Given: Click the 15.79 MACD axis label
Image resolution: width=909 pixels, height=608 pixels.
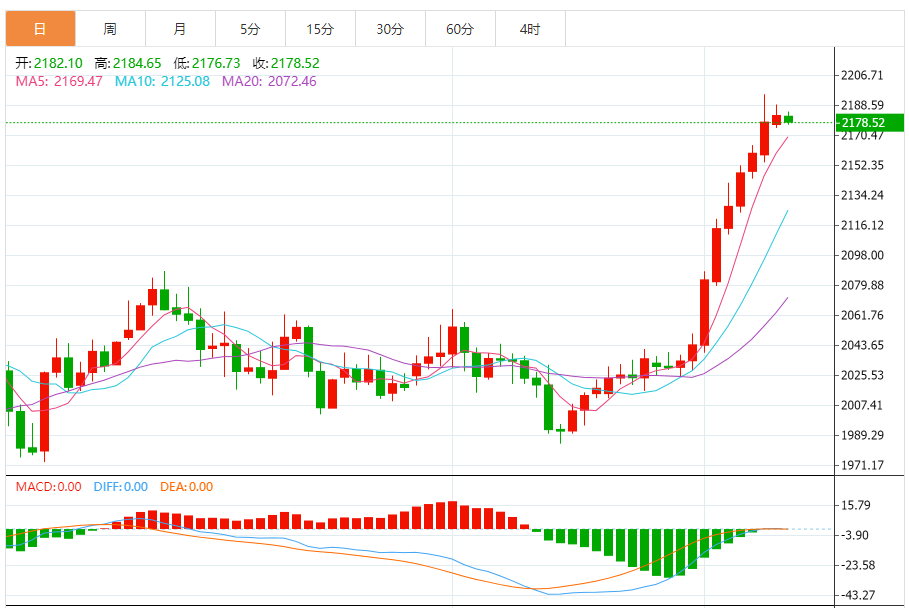Looking at the screenshot, I should pos(856,505).
